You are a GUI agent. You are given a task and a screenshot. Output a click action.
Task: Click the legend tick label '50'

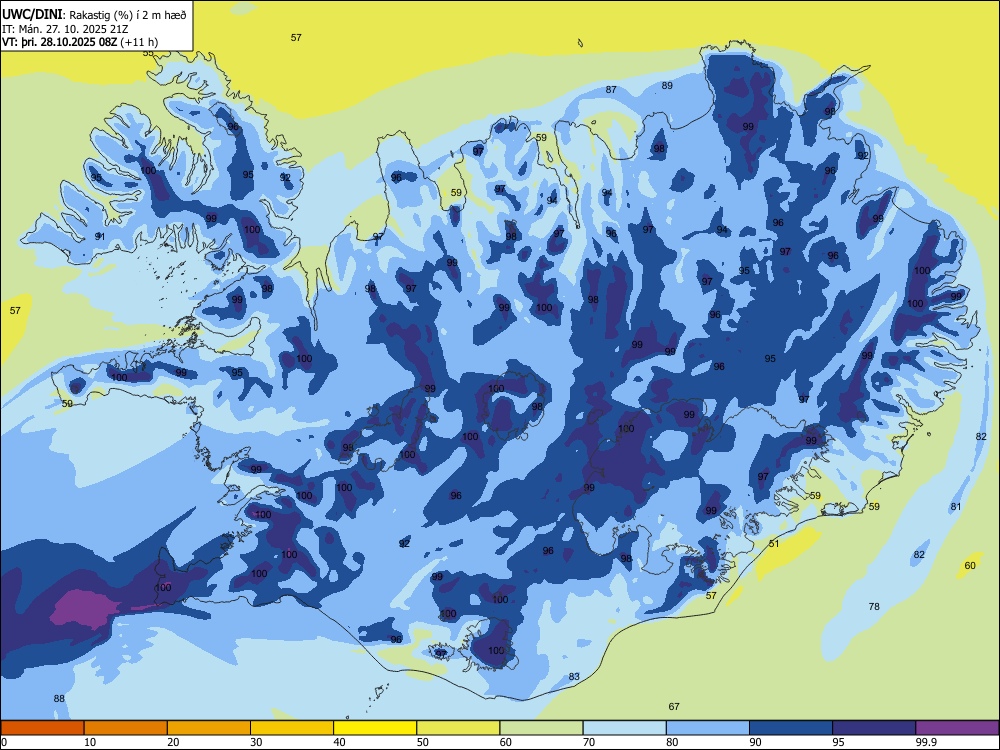422,742
